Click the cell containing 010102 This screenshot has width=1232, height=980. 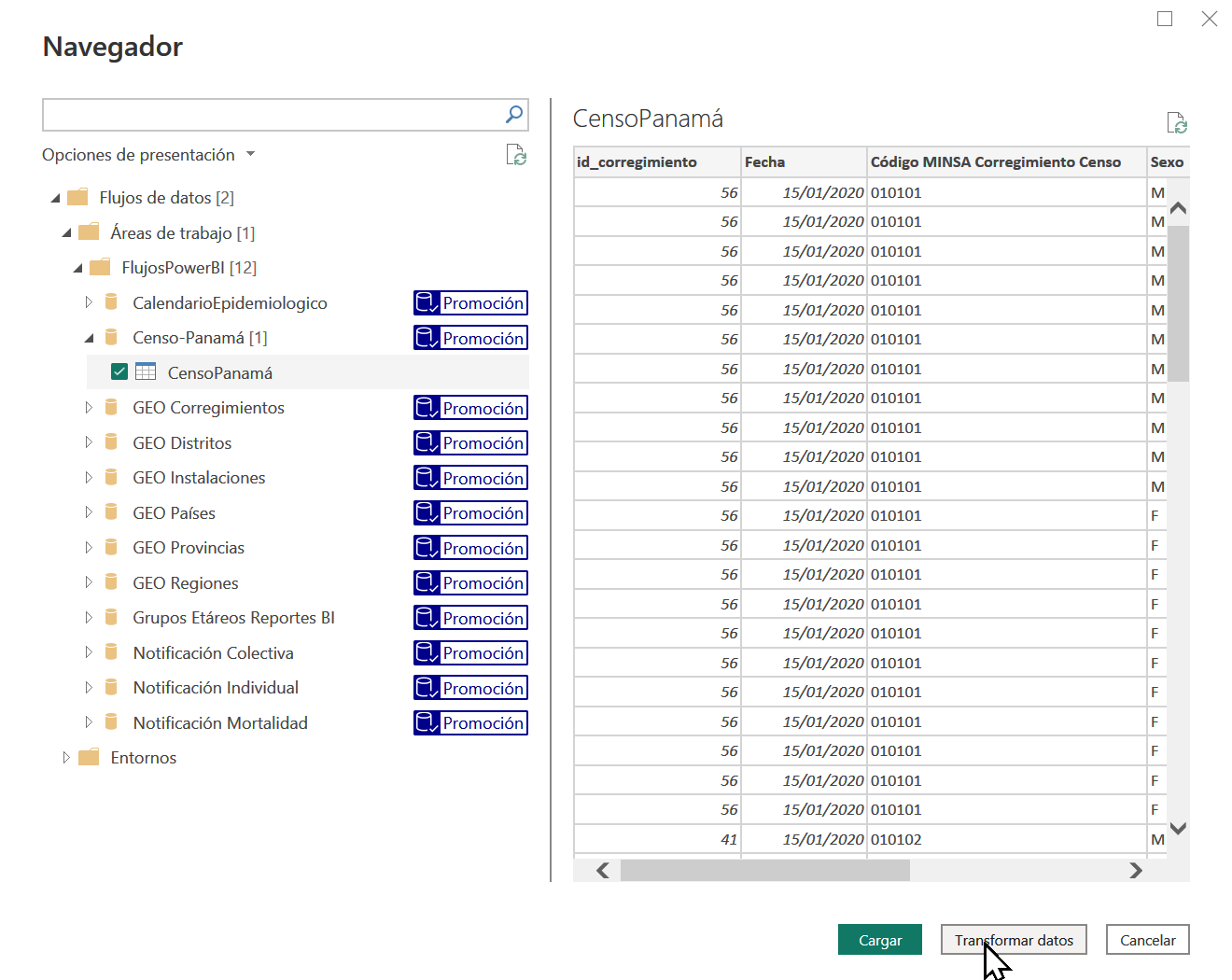pos(1007,839)
